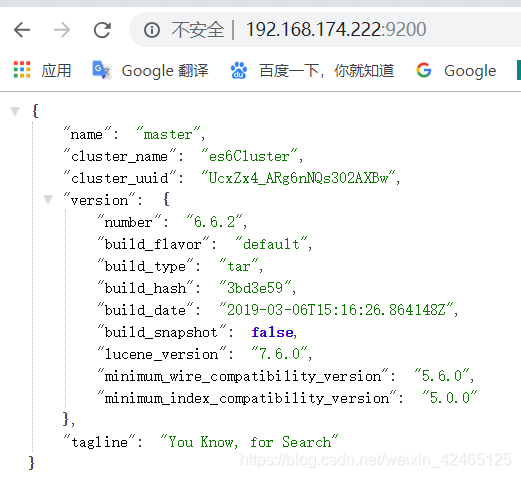The width and height of the screenshot is (521, 478).
Task: Open site info via the not-secure icon
Action: [x=152, y=30]
